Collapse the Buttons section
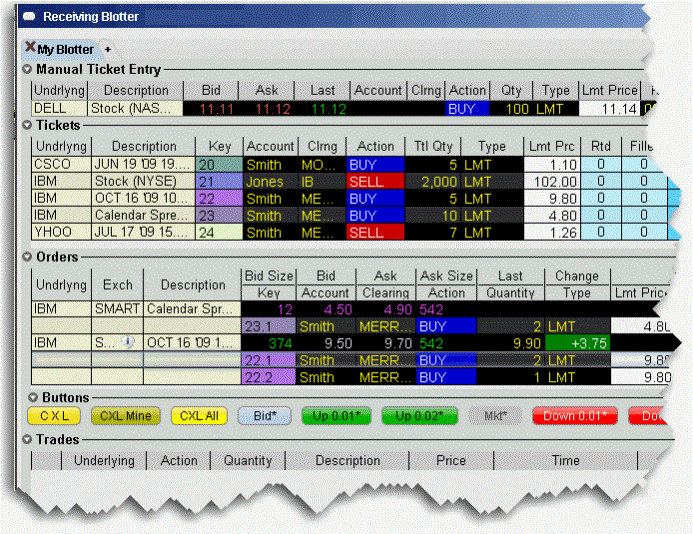 coord(27,398)
